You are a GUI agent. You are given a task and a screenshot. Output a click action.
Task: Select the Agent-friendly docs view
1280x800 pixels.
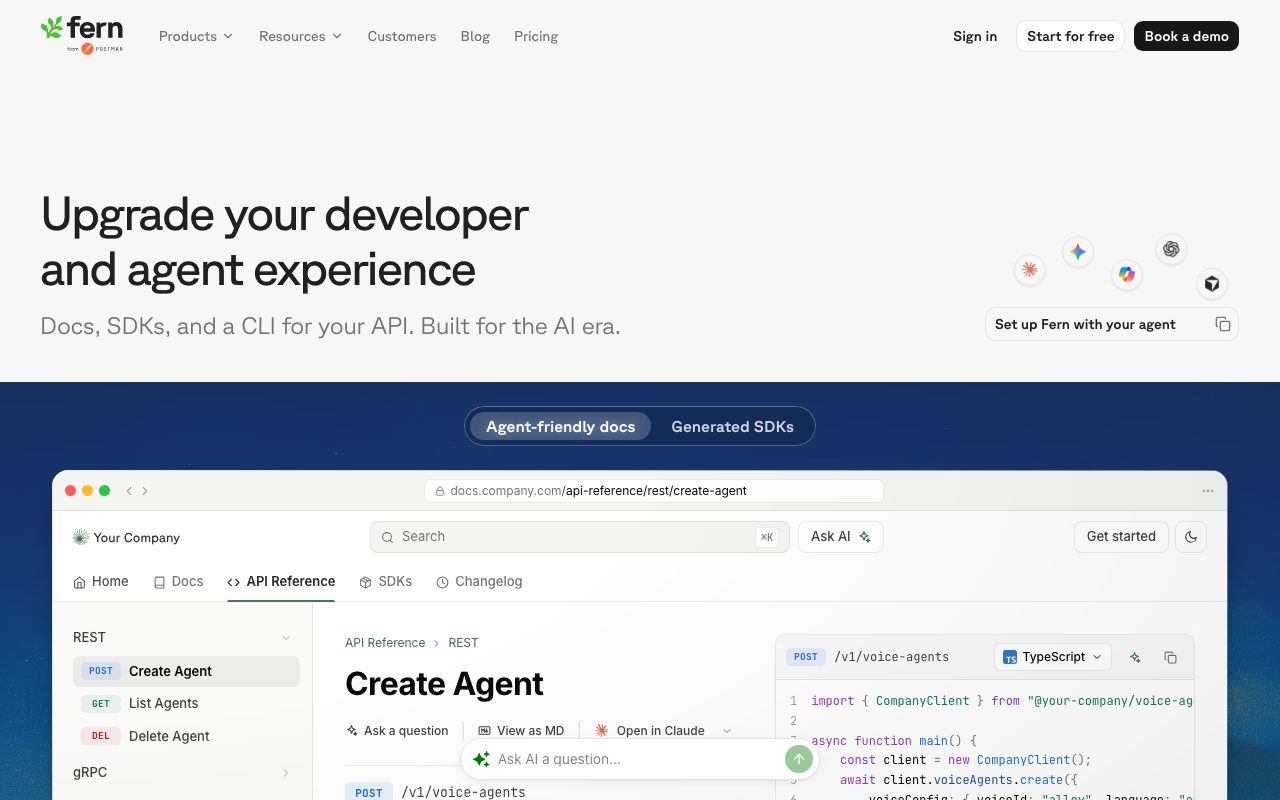point(561,427)
